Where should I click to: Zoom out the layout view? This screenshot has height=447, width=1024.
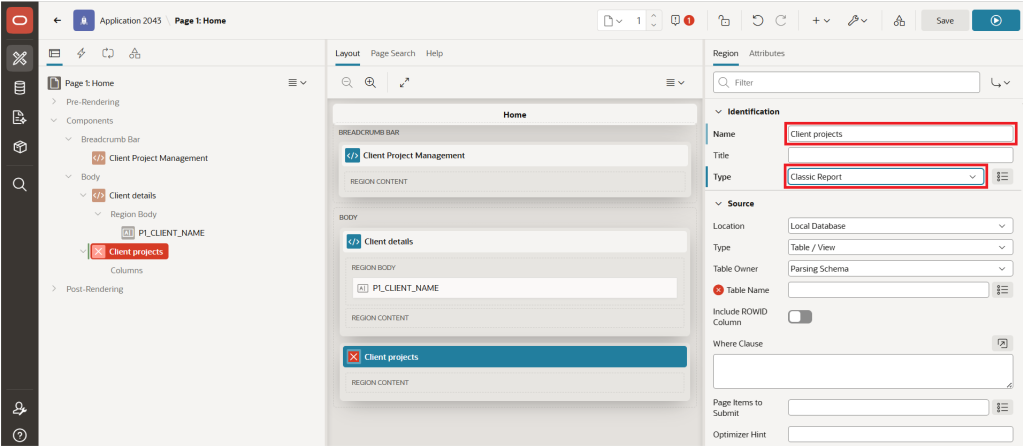347,82
